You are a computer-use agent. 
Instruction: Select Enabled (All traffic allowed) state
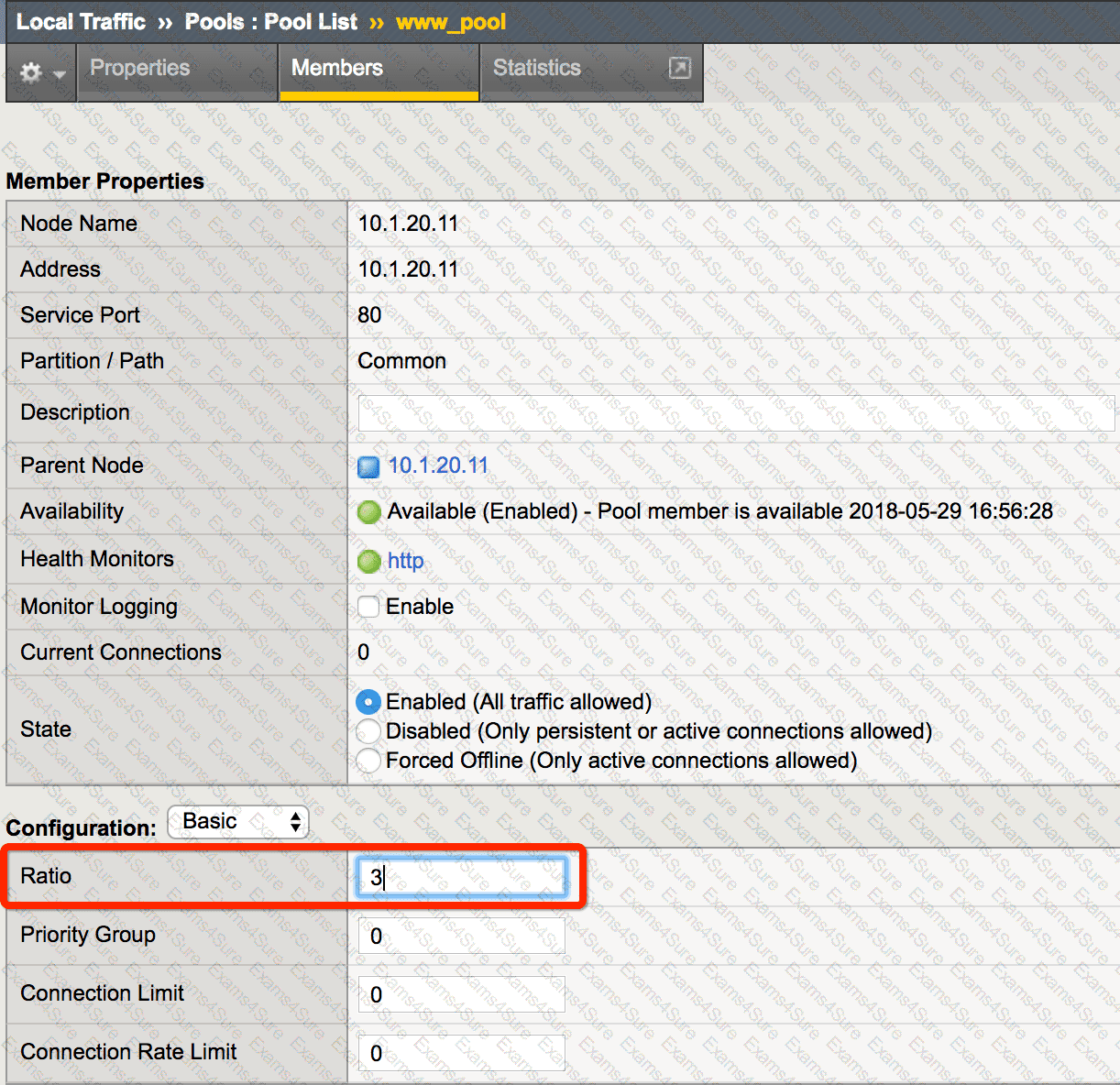[x=368, y=703]
